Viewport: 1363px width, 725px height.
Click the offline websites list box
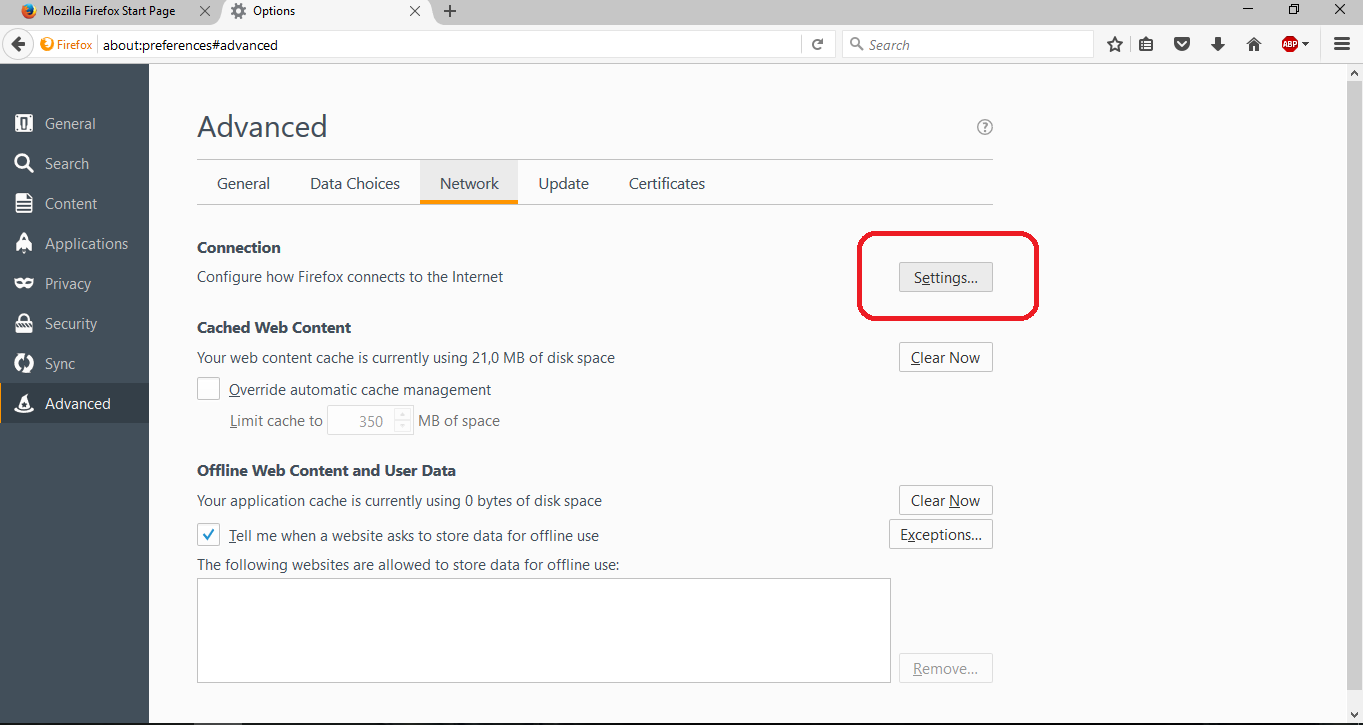544,630
